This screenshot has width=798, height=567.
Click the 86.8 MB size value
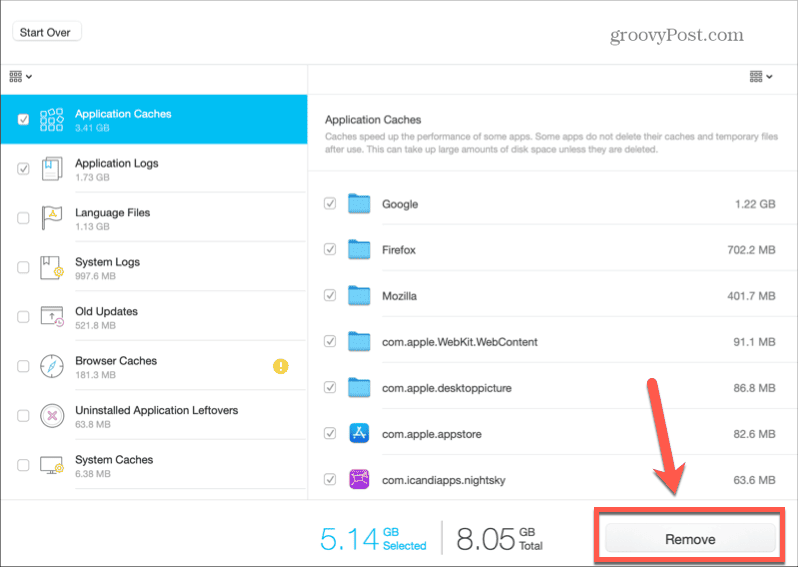pyautogui.click(x=754, y=388)
